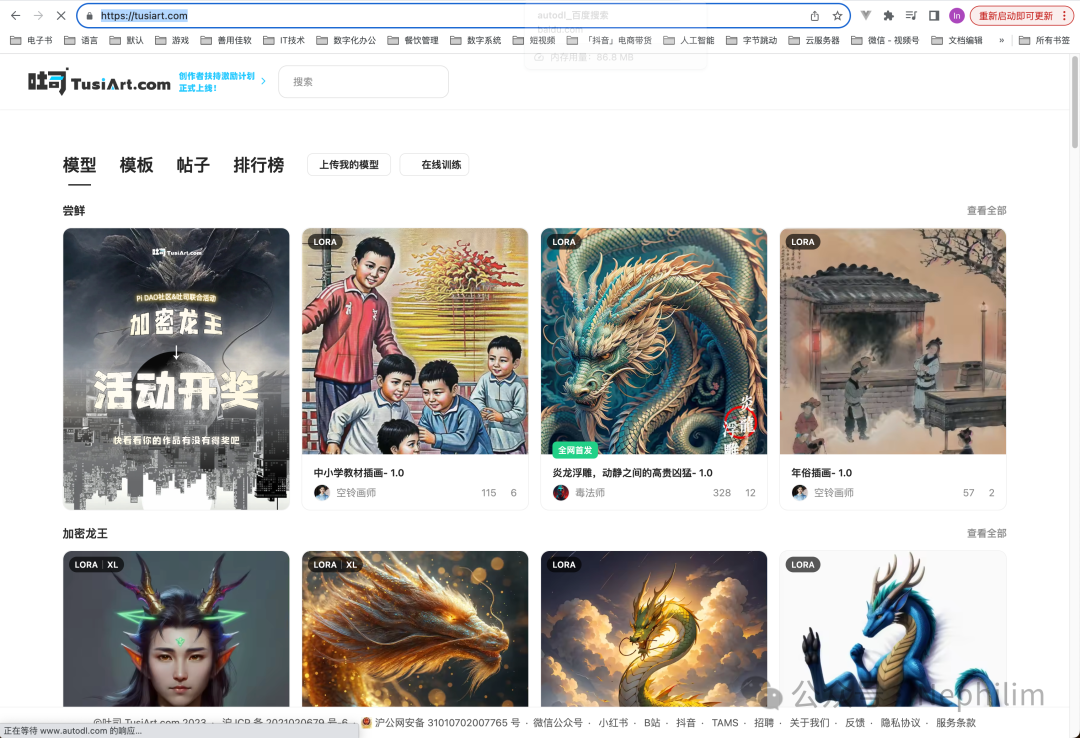The image size is (1080, 738).
Task: Click the 电子书 bookmark folder
Action: [32, 40]
